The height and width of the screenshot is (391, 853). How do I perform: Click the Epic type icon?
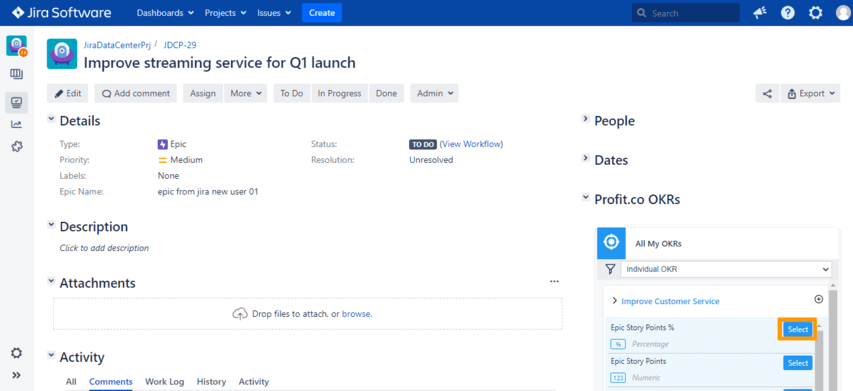pos(162,145)
